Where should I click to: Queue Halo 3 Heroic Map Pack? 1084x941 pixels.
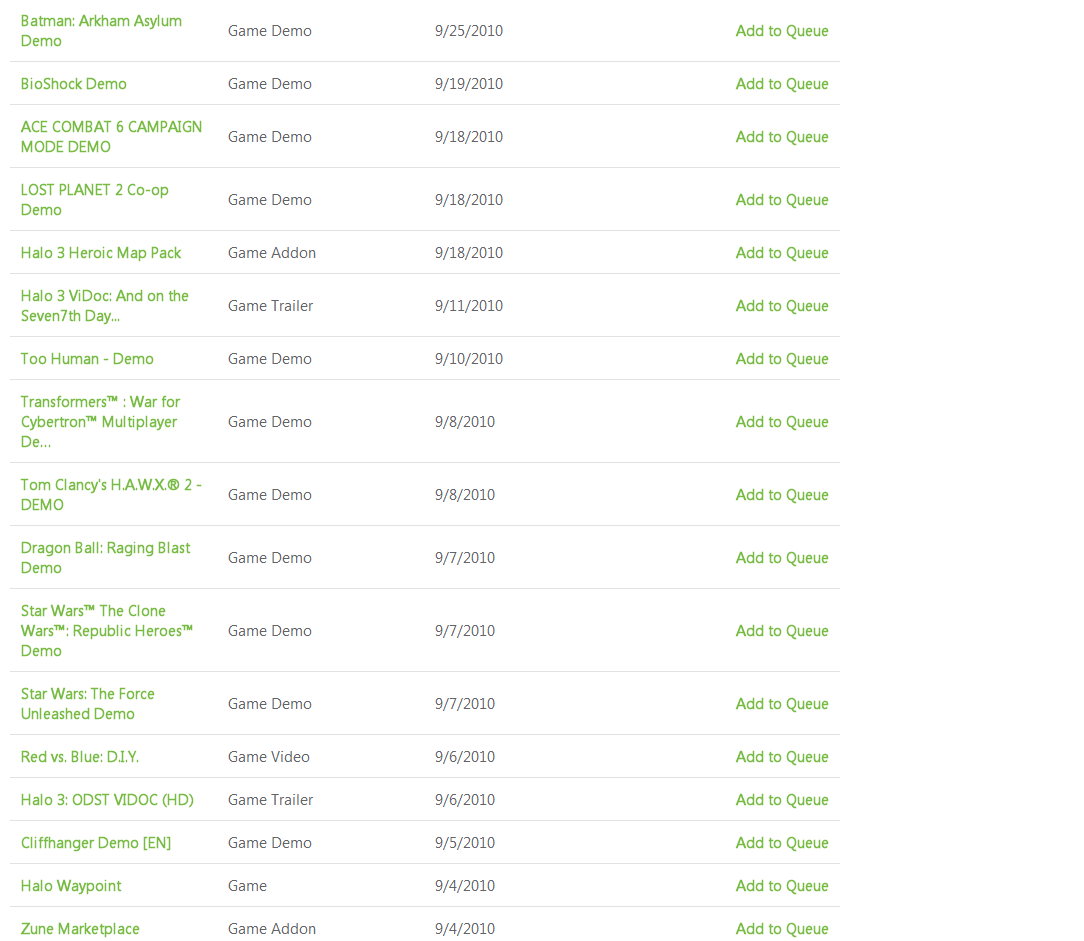pos(781,253)
